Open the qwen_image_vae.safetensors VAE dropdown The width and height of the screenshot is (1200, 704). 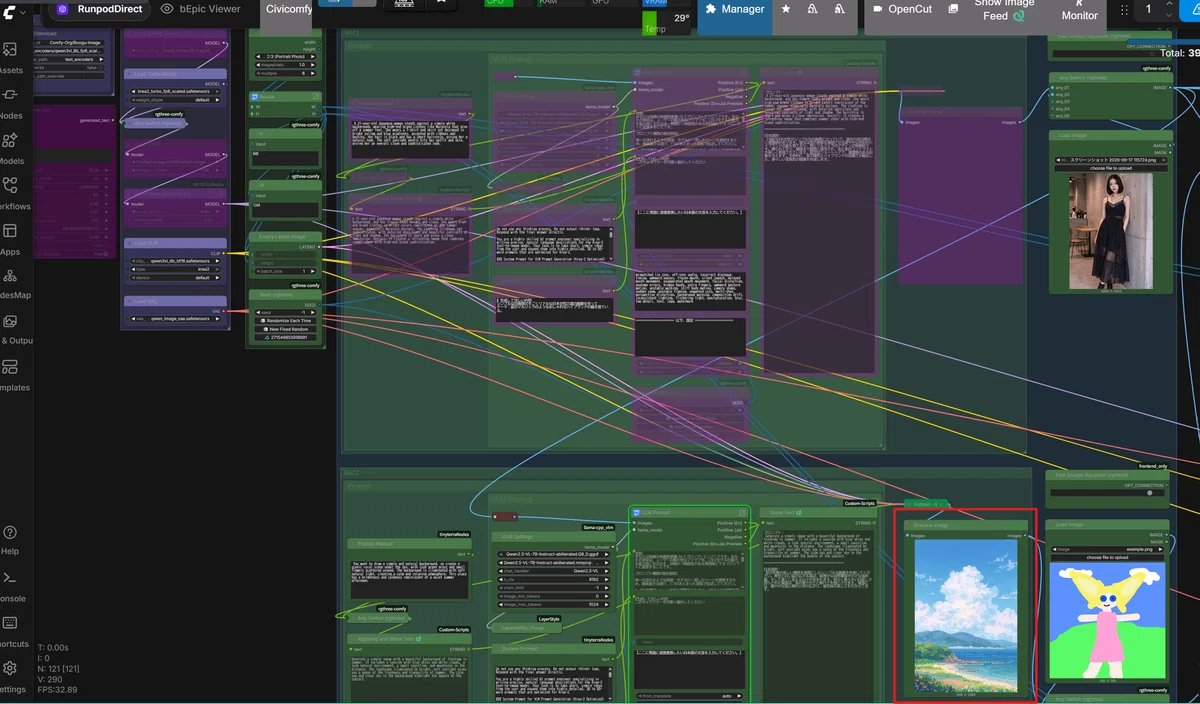point(176,320)
